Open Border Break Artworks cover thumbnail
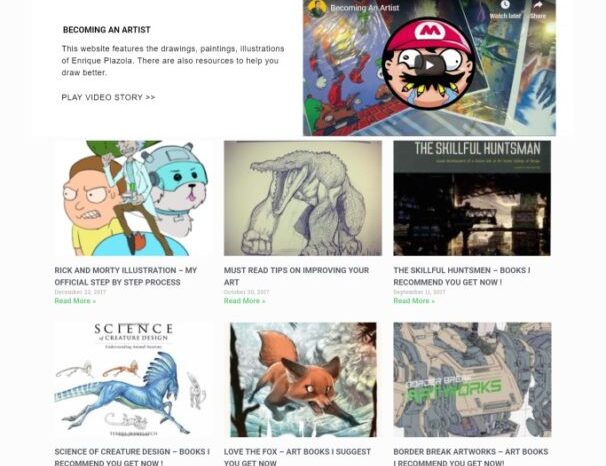This screenshot has width=606, height=466. pos(472,380)
